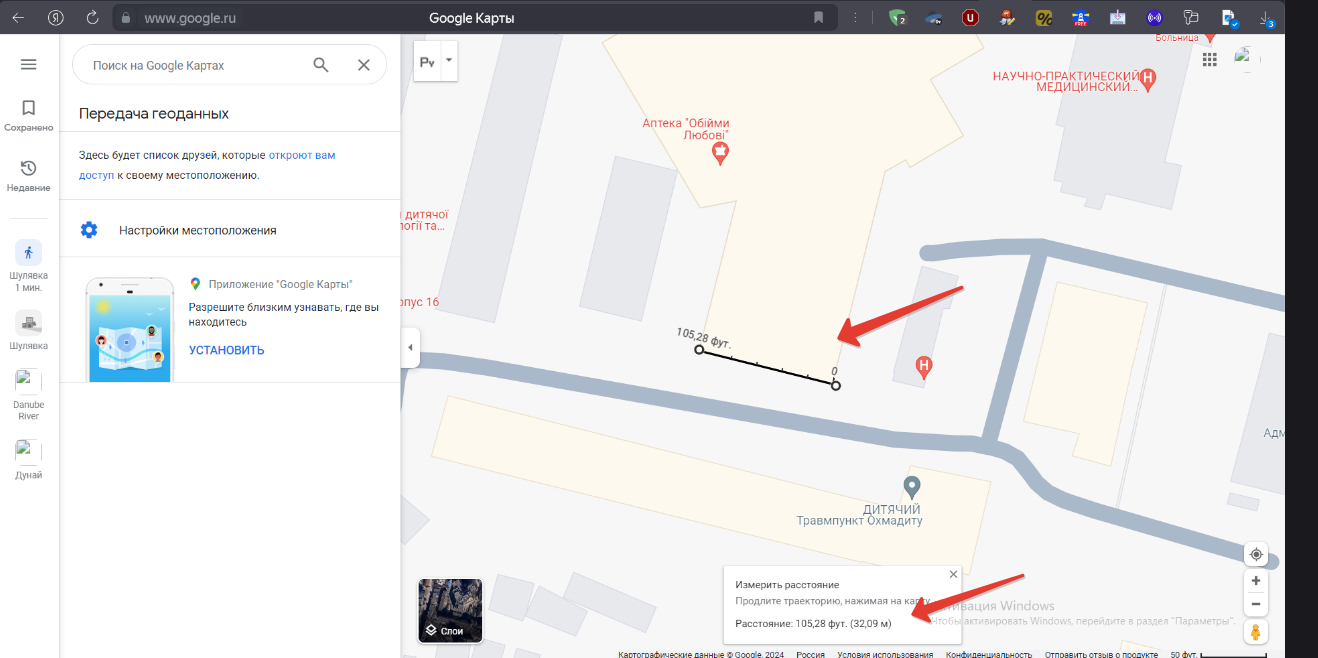This screenshot has width=1318, height=658.
Task: Select the ДИТЯЧИЙ Травмпункт Охмадиту pin
Action: tap(911, 487)
